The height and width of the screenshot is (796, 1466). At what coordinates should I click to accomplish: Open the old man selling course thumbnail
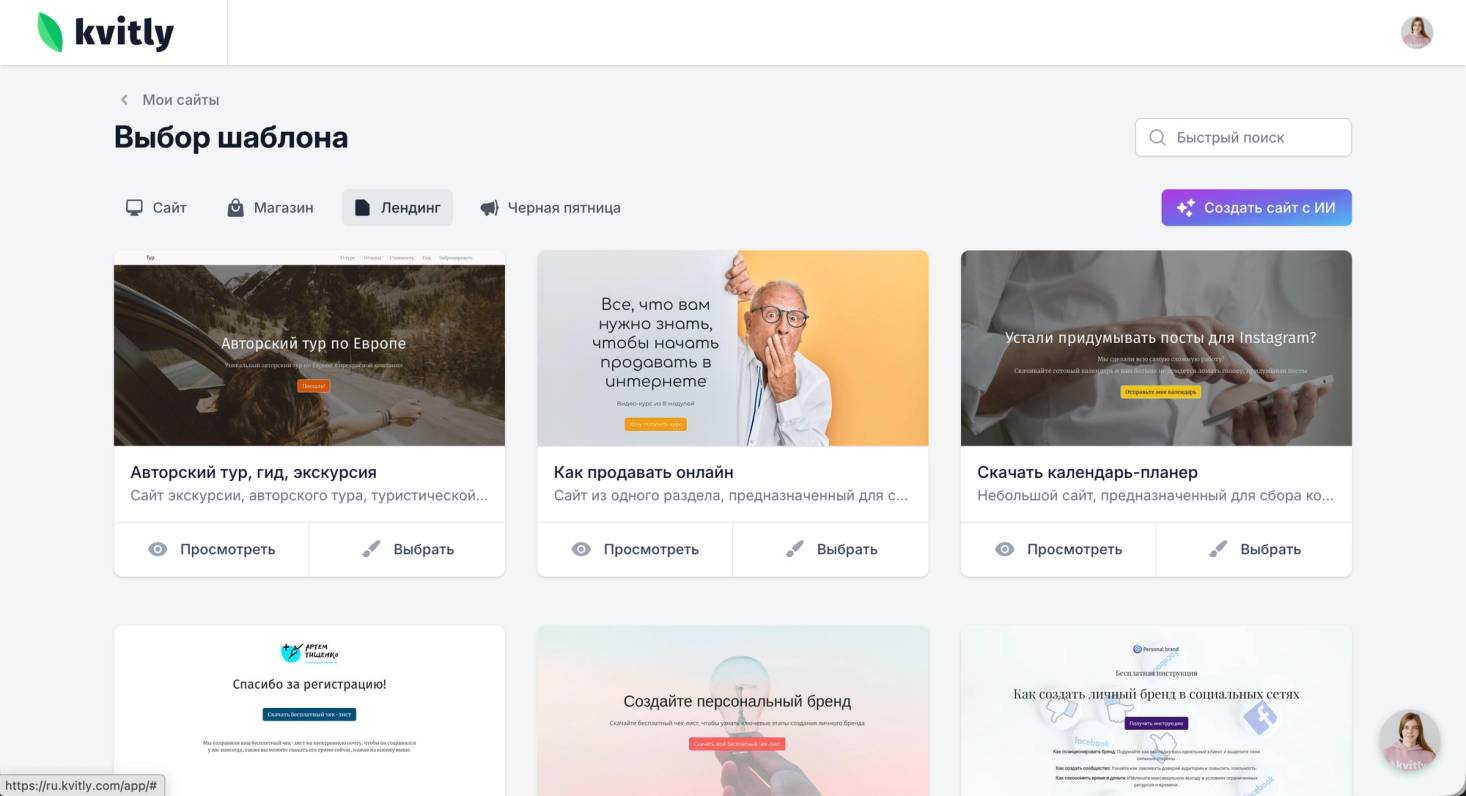tap(733, 348)
